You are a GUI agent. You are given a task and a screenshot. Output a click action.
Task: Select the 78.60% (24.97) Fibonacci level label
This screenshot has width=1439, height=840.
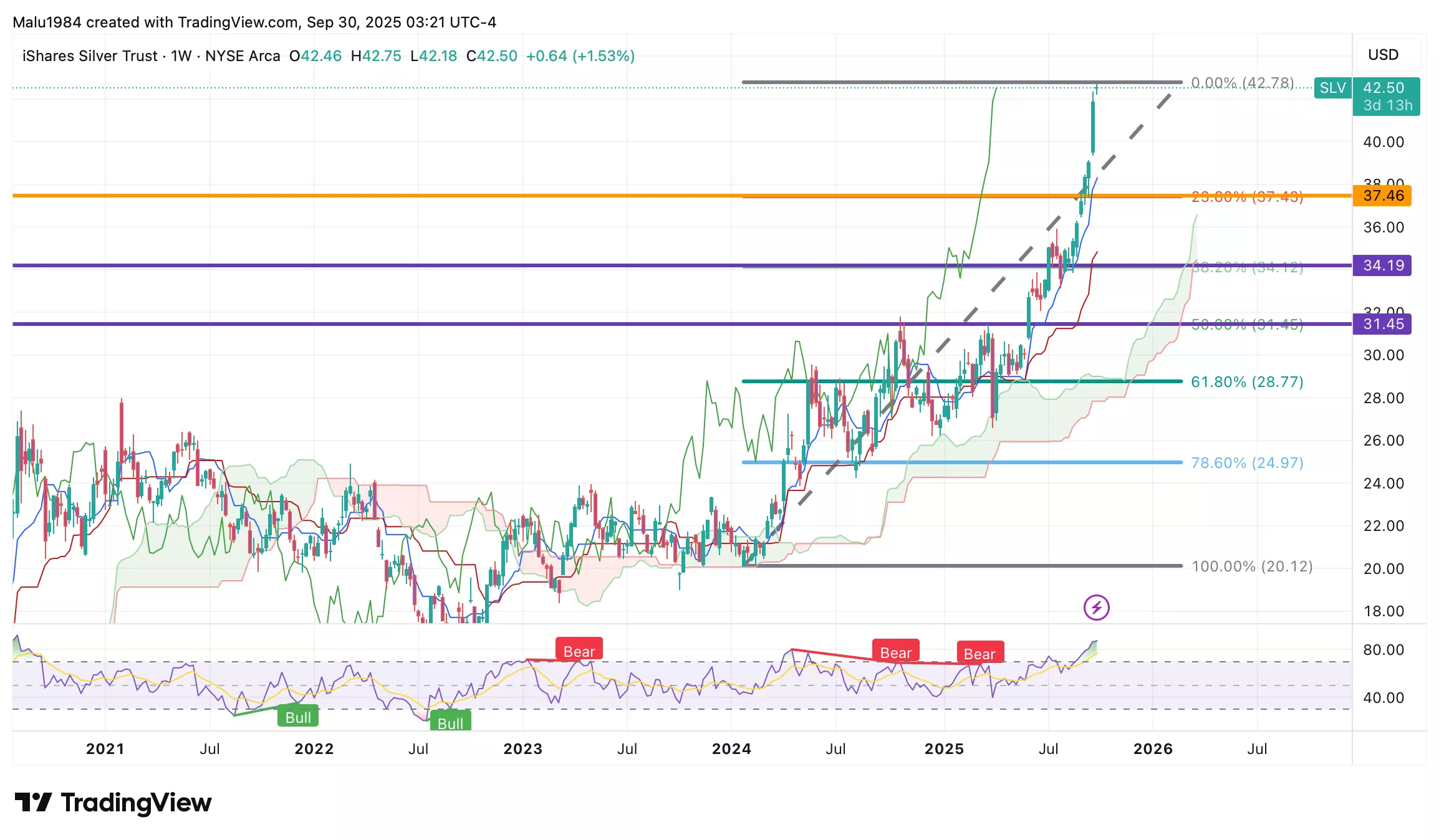[1247, 462]
